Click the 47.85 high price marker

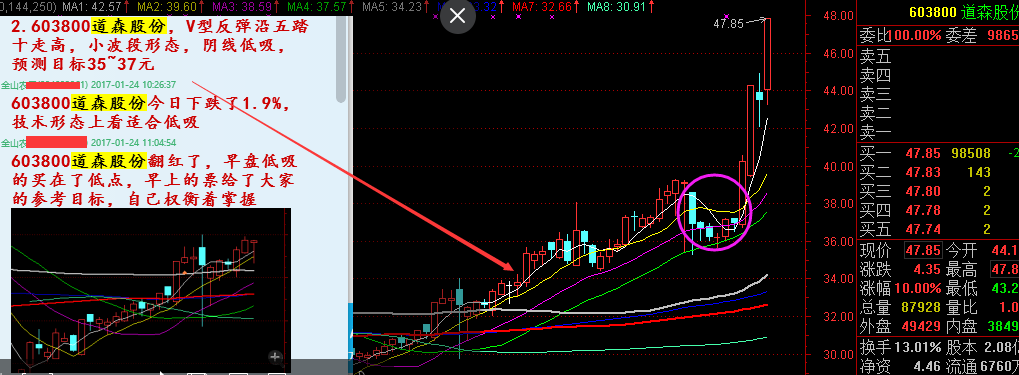(728, 23)
